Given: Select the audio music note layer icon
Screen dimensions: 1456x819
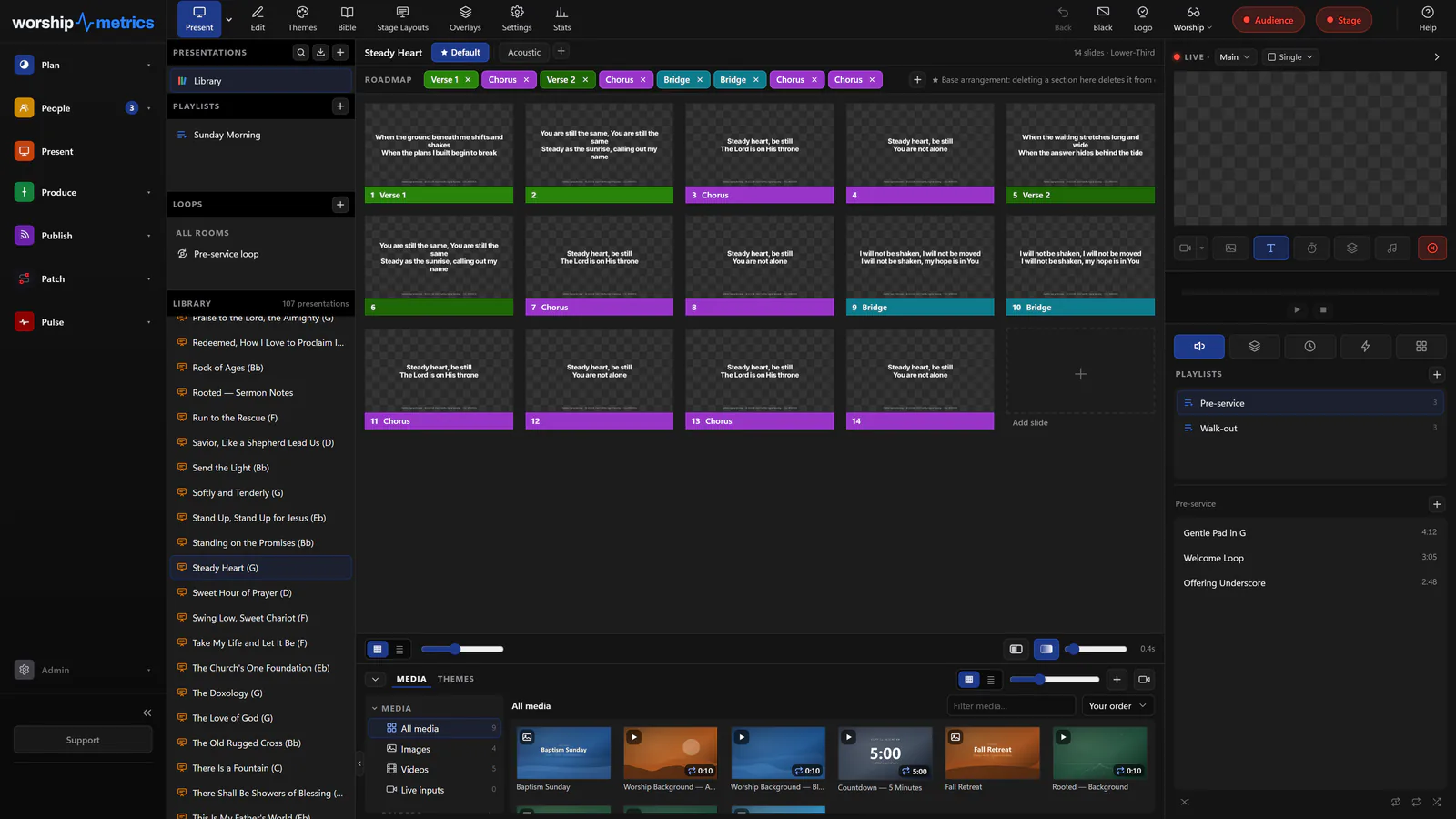Looking at the screenshot, I should point(1392,248).
